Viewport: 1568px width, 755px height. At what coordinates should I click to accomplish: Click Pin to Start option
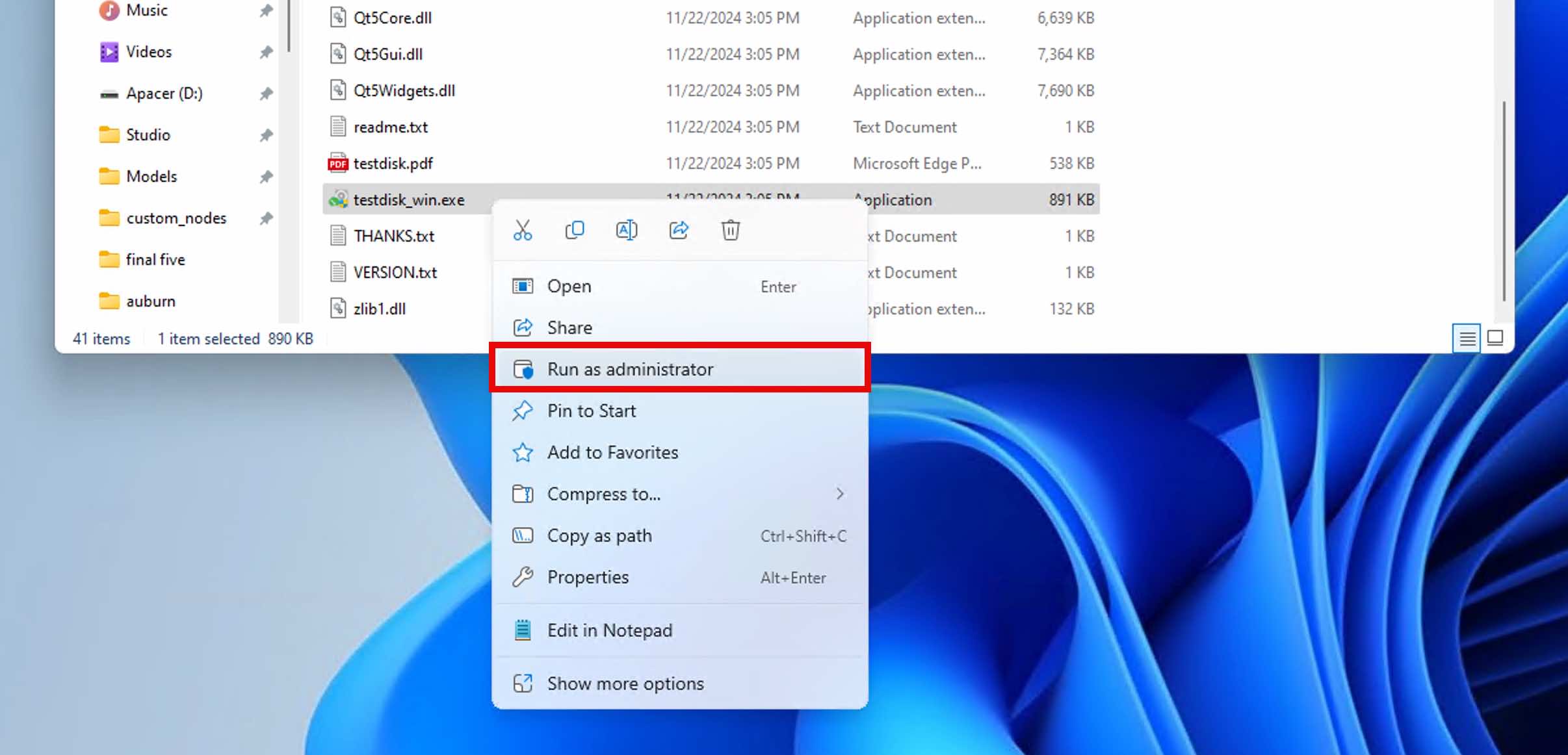[x=591, y=410]
